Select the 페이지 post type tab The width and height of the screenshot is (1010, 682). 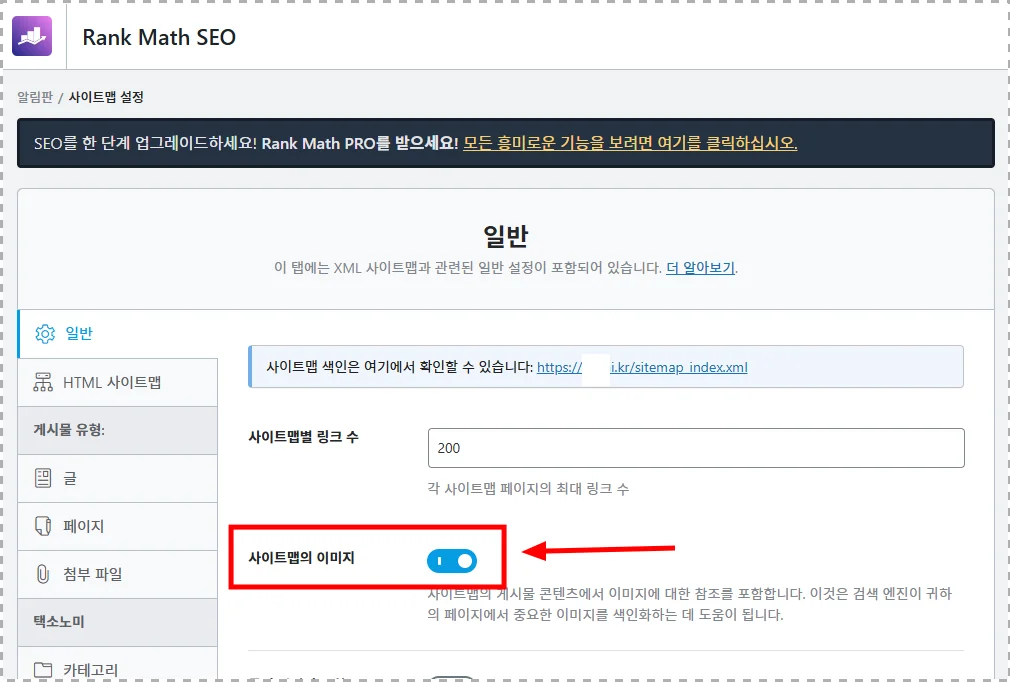[118, 526]
